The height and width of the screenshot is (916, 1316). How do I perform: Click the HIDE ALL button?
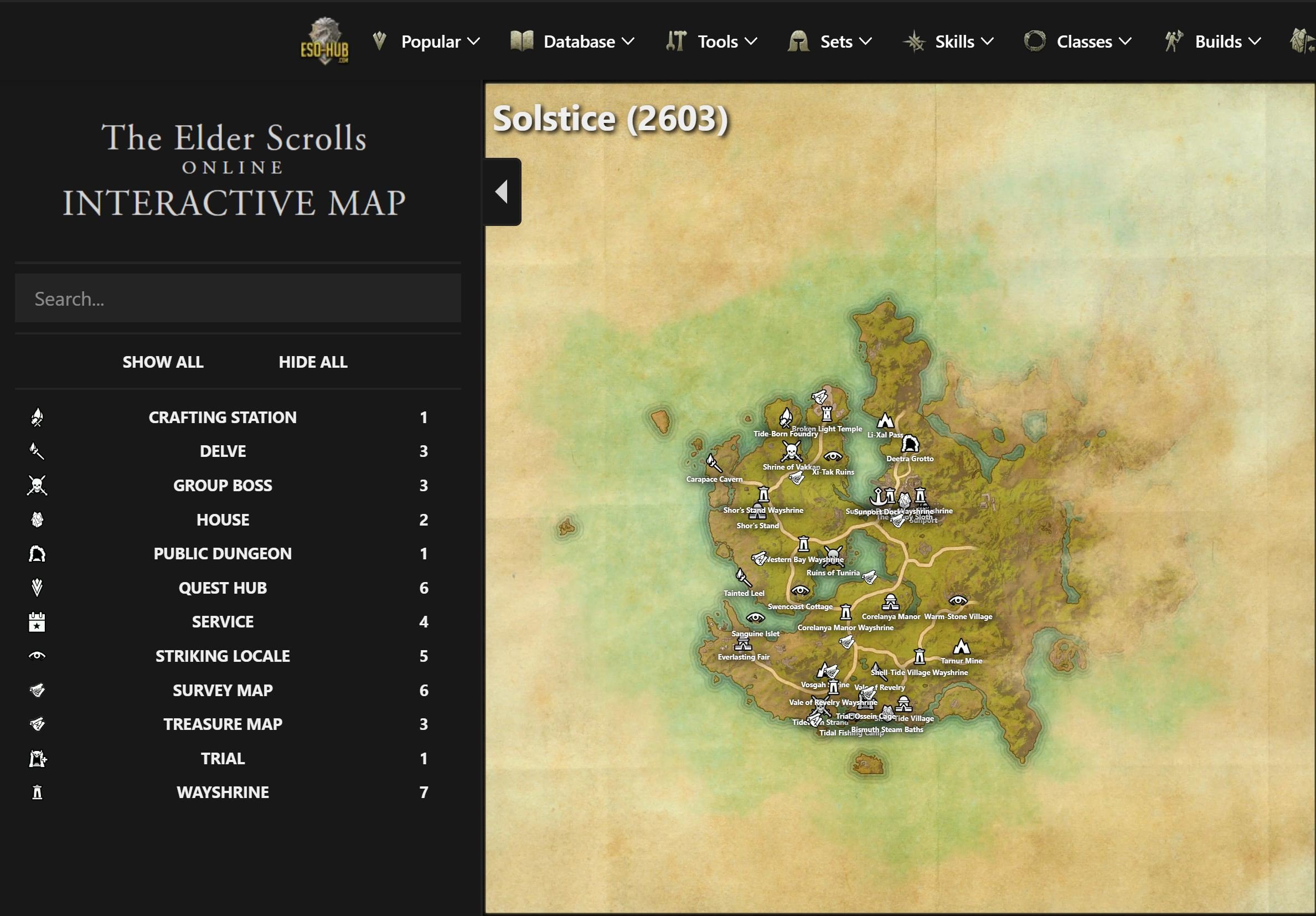point(313,362)
